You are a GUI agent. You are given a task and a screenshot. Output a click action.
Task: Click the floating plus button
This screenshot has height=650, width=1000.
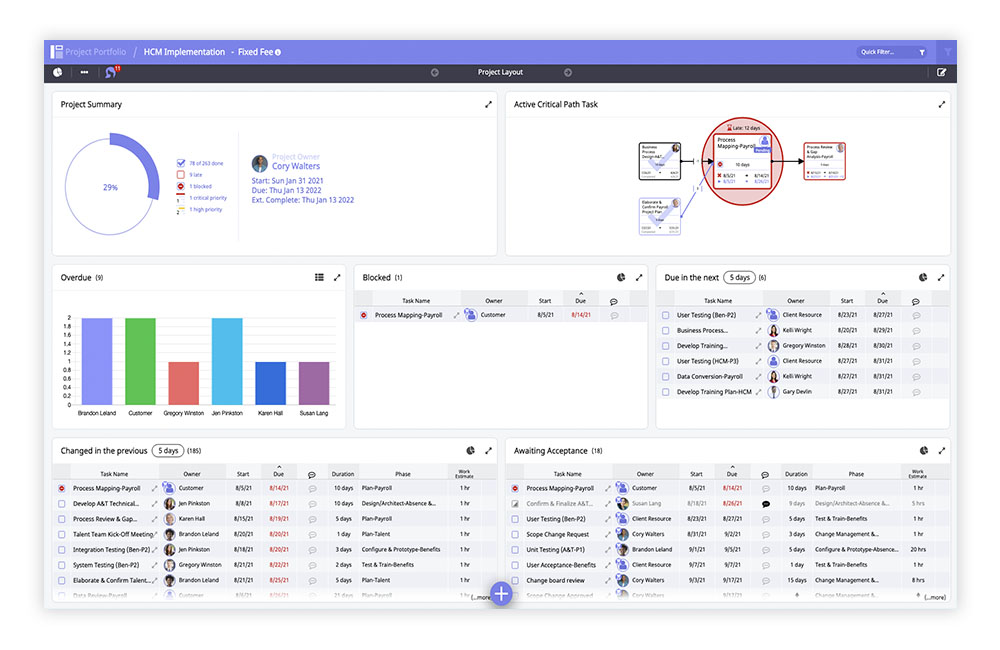500,593
